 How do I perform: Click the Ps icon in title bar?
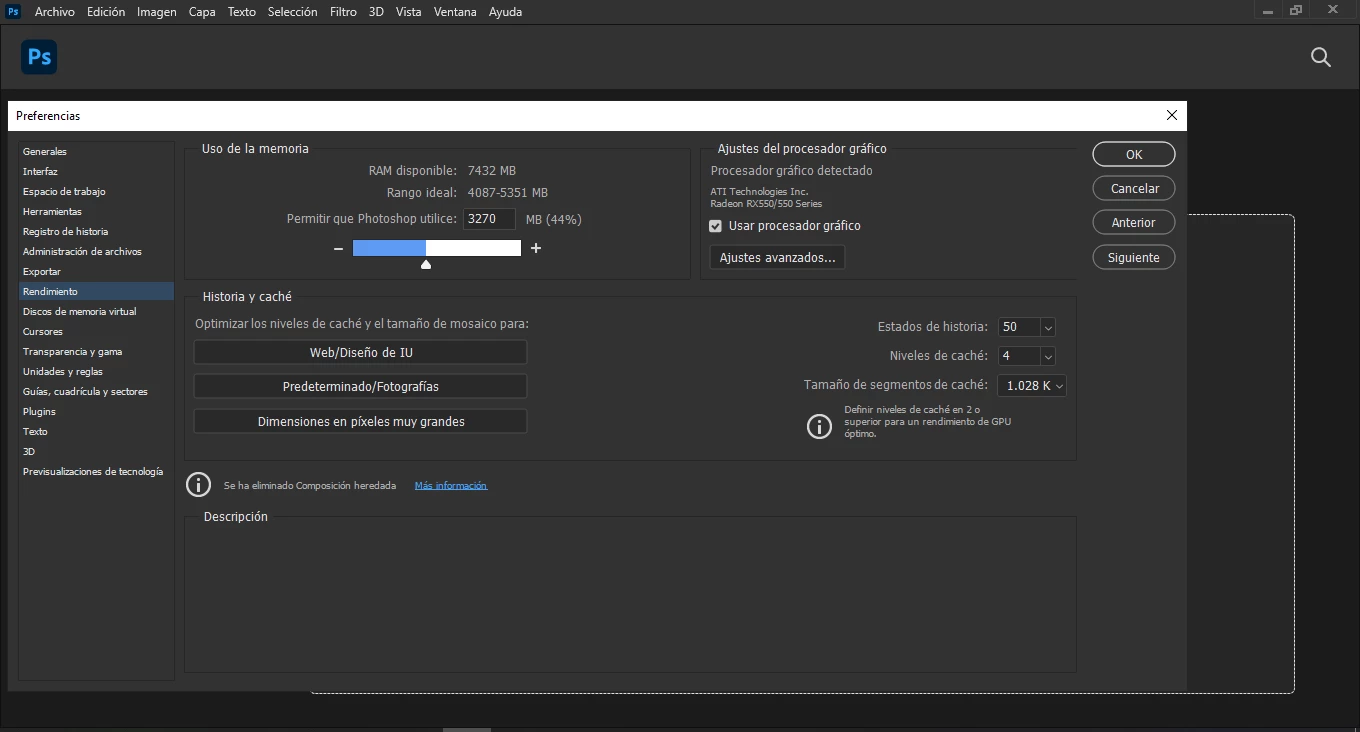tap(13, 11)
